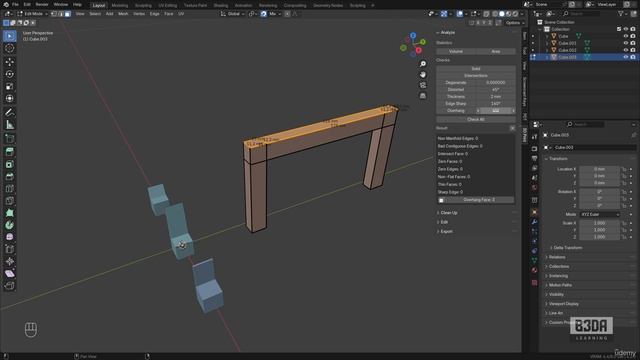Select the Extrude Region tool
Image resolution: width=640 pixels, height=360 pixels.
click(9, 152)
